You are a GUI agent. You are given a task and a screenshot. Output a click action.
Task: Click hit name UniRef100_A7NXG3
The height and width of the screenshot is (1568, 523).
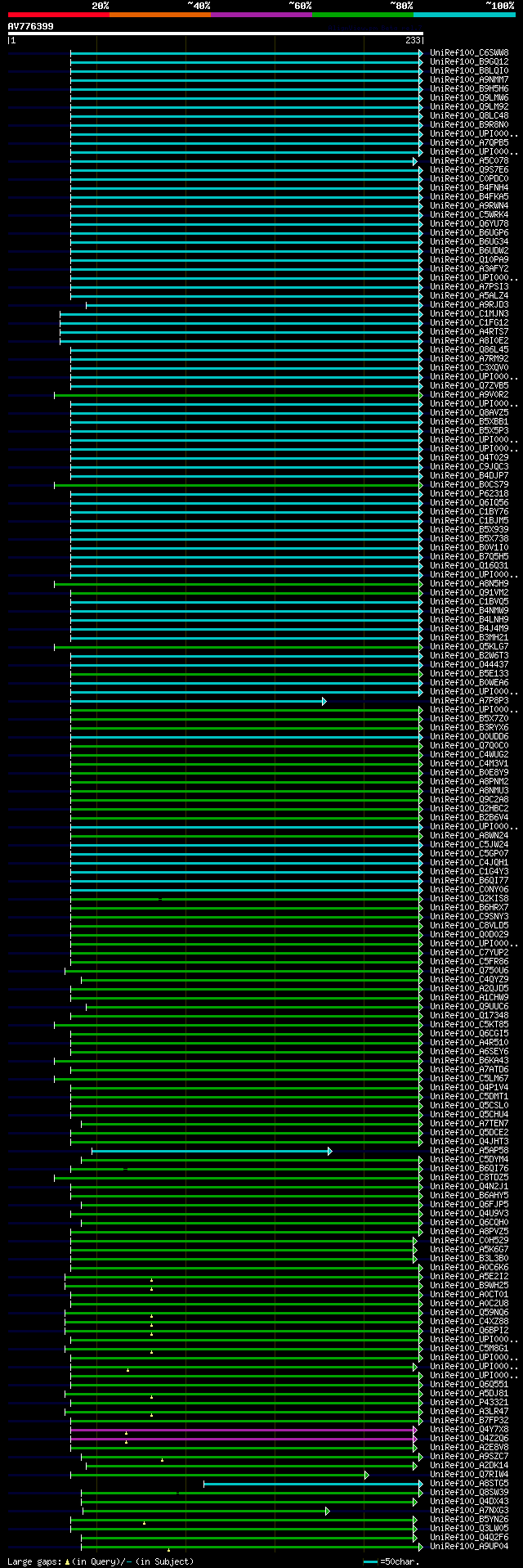[x=469, y=1511]
